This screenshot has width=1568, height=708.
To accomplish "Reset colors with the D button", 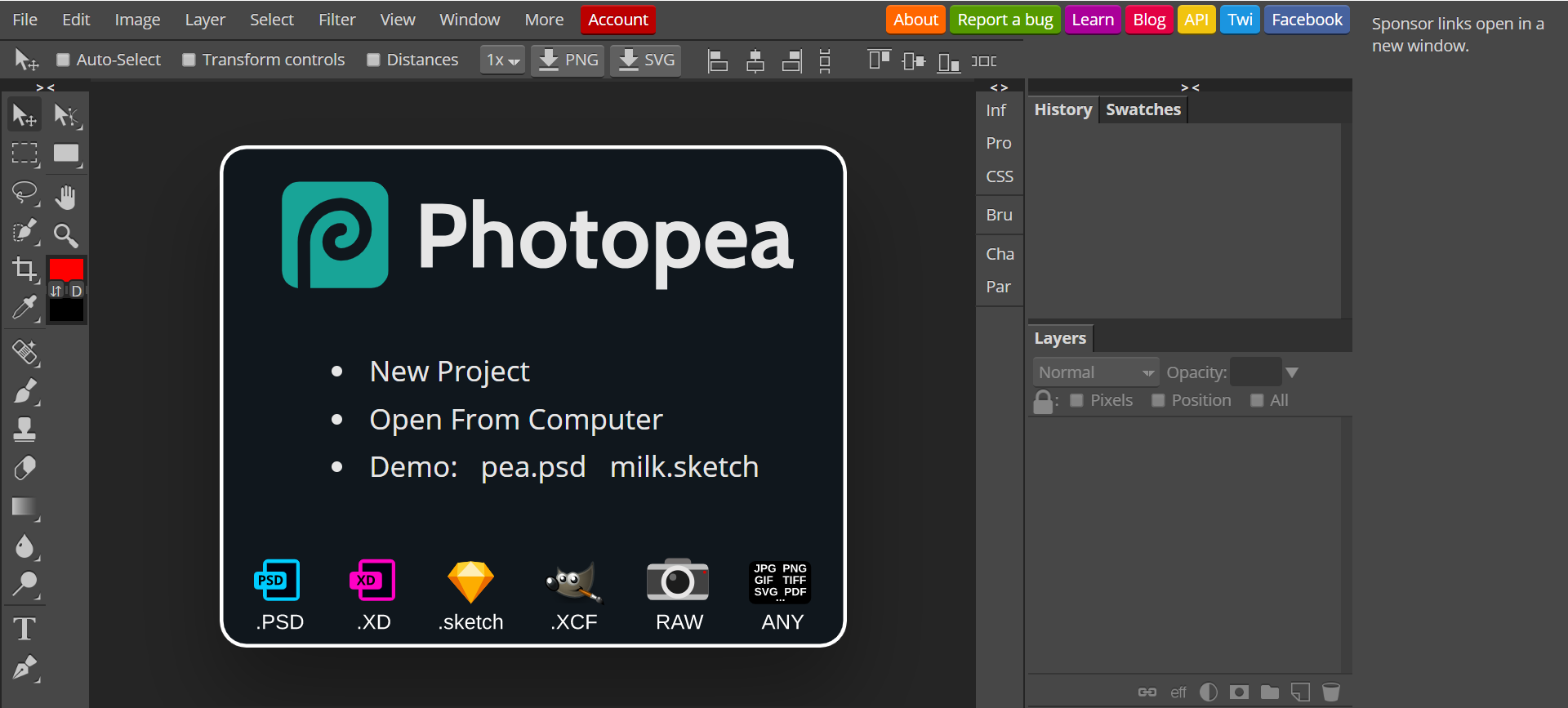I will click(x=76, y=291).
